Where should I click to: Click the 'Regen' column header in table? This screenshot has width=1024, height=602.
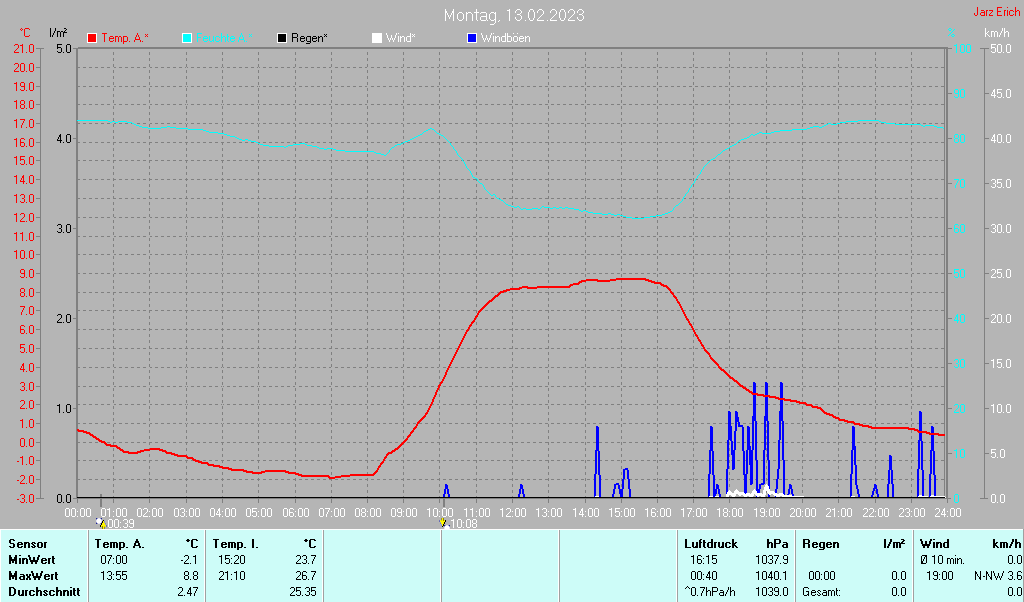(820, 544)
